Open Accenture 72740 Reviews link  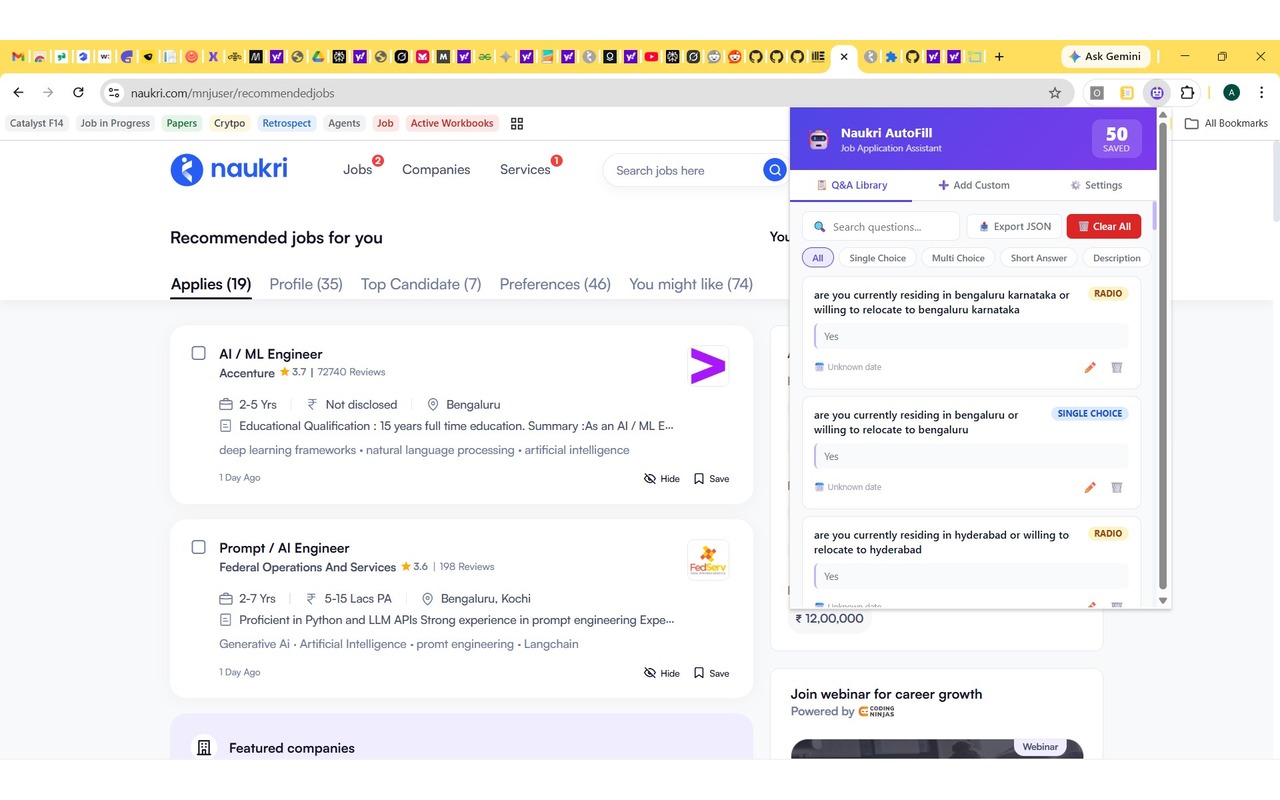[x=351, y=372]
